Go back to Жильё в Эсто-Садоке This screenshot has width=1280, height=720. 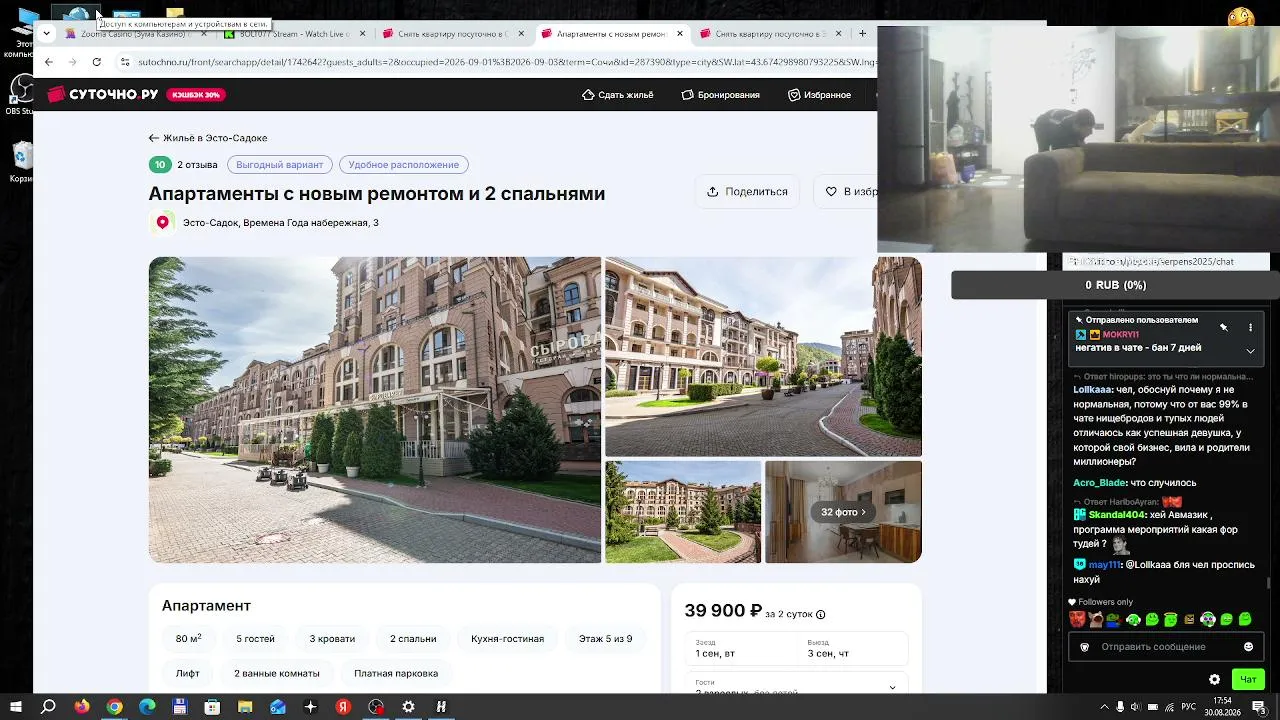[208, 138]
